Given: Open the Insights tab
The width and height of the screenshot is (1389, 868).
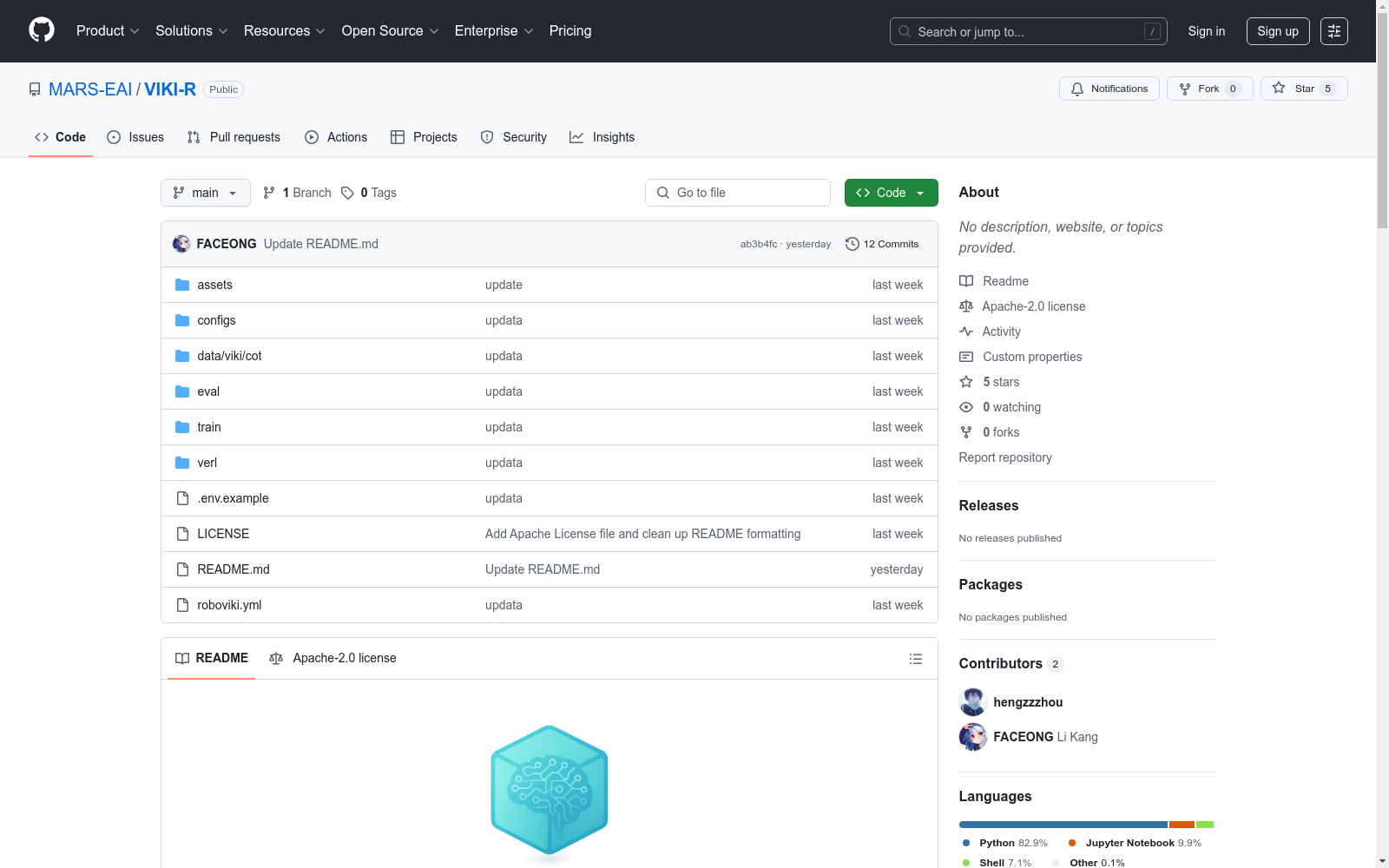Looking at the screenshot, I should (x=602, y=137).
